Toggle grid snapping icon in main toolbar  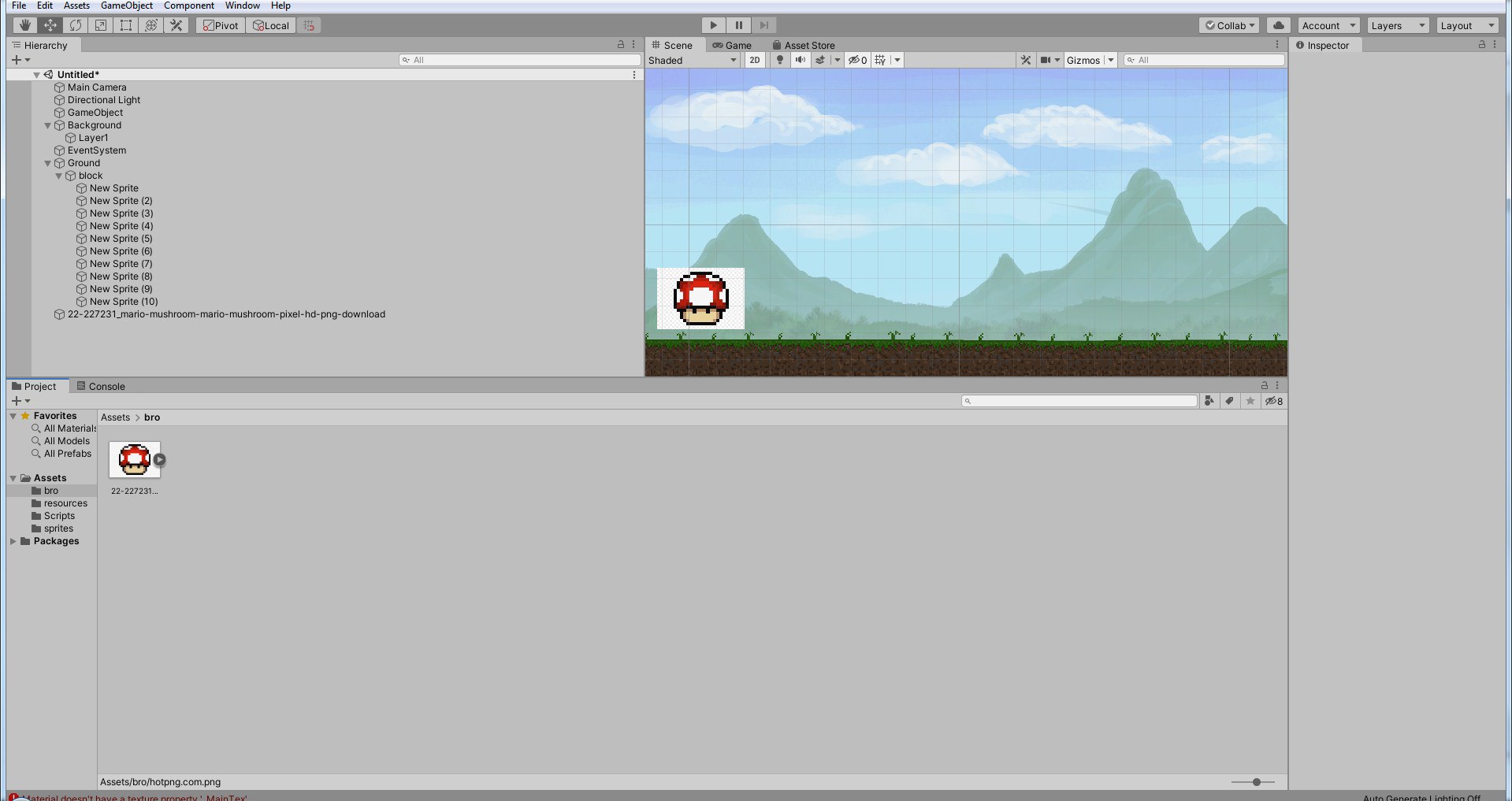[x=309, y=25]
